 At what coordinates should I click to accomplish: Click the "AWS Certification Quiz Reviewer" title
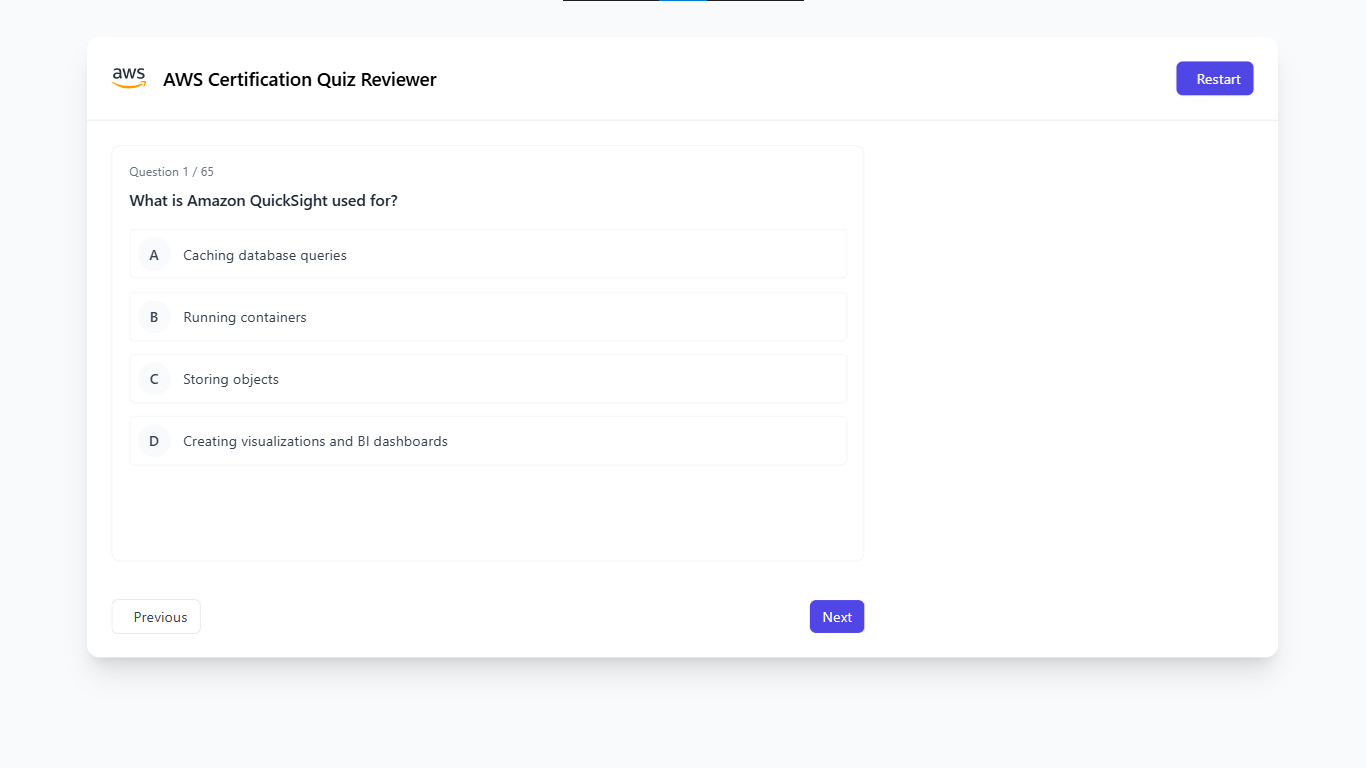(300, 80)
